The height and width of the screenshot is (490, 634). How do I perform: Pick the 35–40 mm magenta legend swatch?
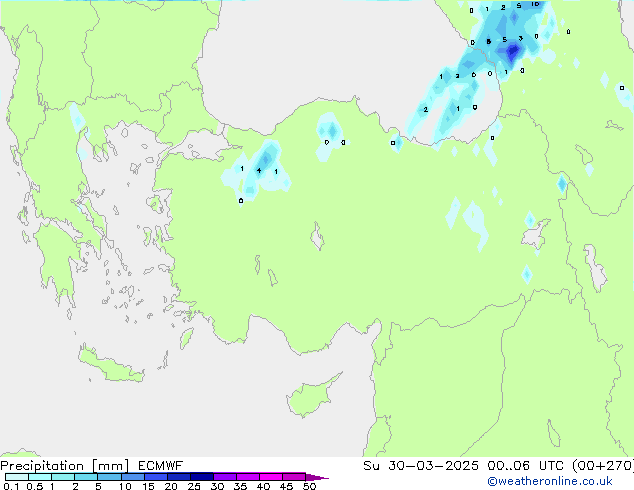(247, 477)
